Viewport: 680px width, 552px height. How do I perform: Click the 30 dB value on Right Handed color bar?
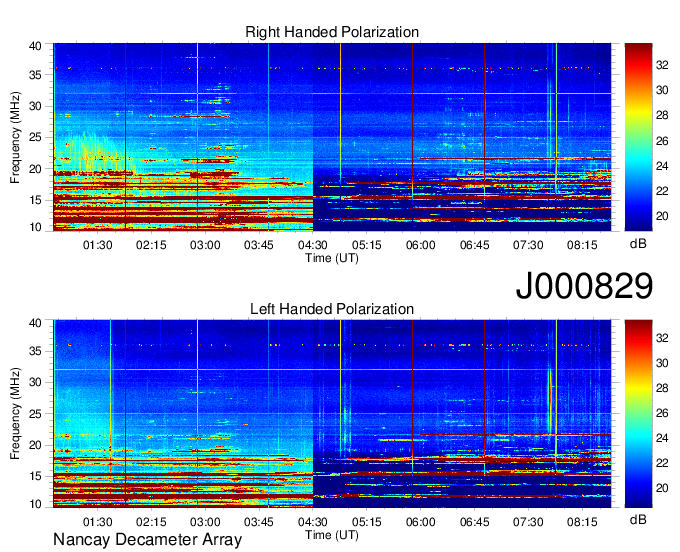click(662, 90)
